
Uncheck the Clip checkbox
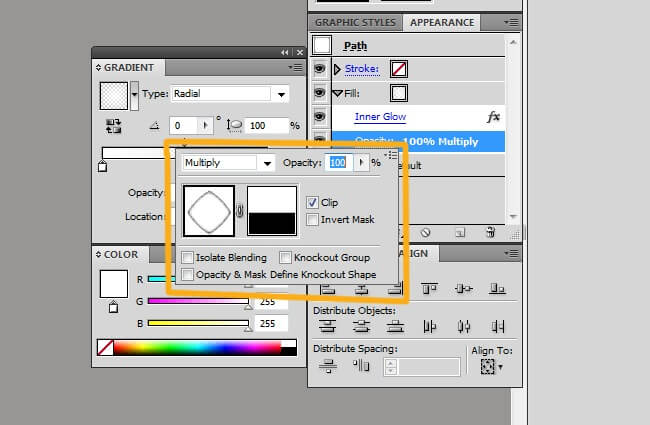tap(313, 202)
